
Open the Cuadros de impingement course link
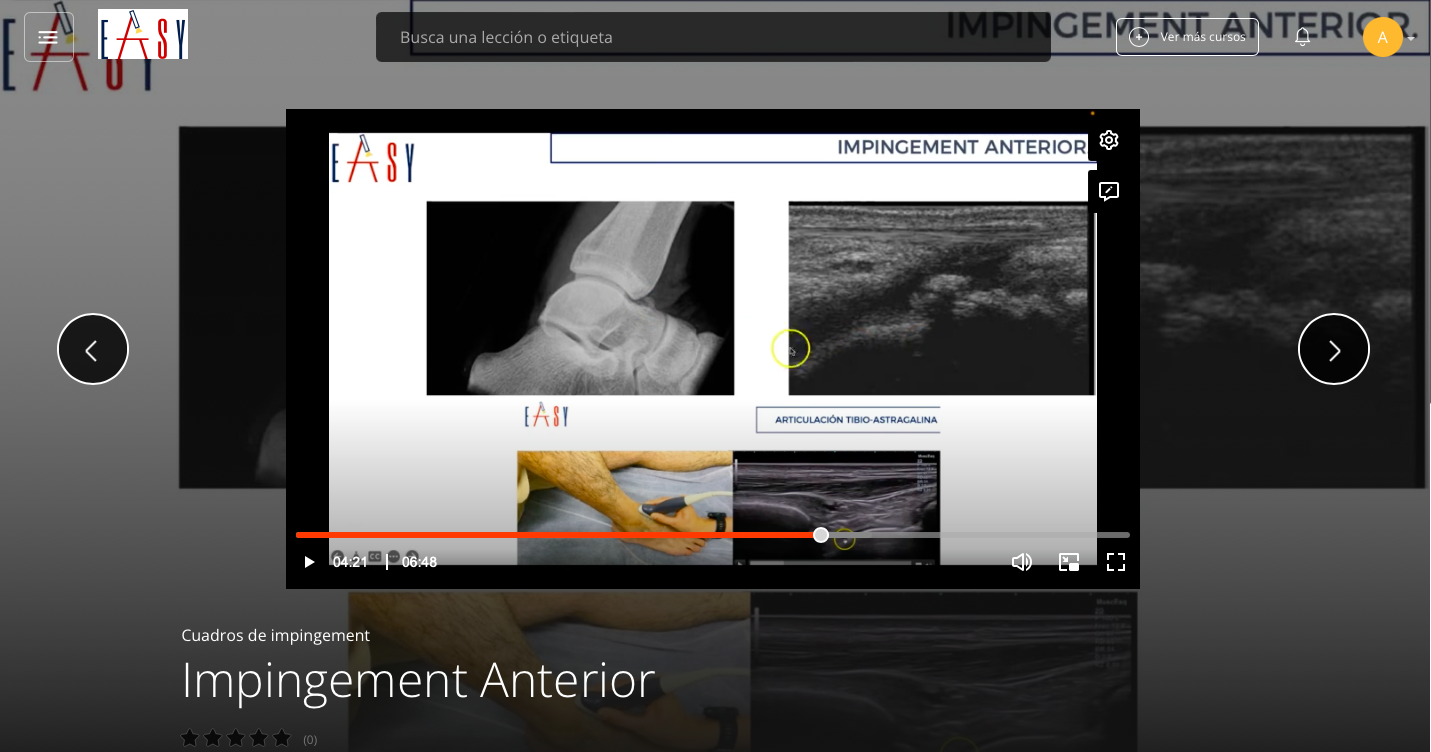tap(275, 635)
